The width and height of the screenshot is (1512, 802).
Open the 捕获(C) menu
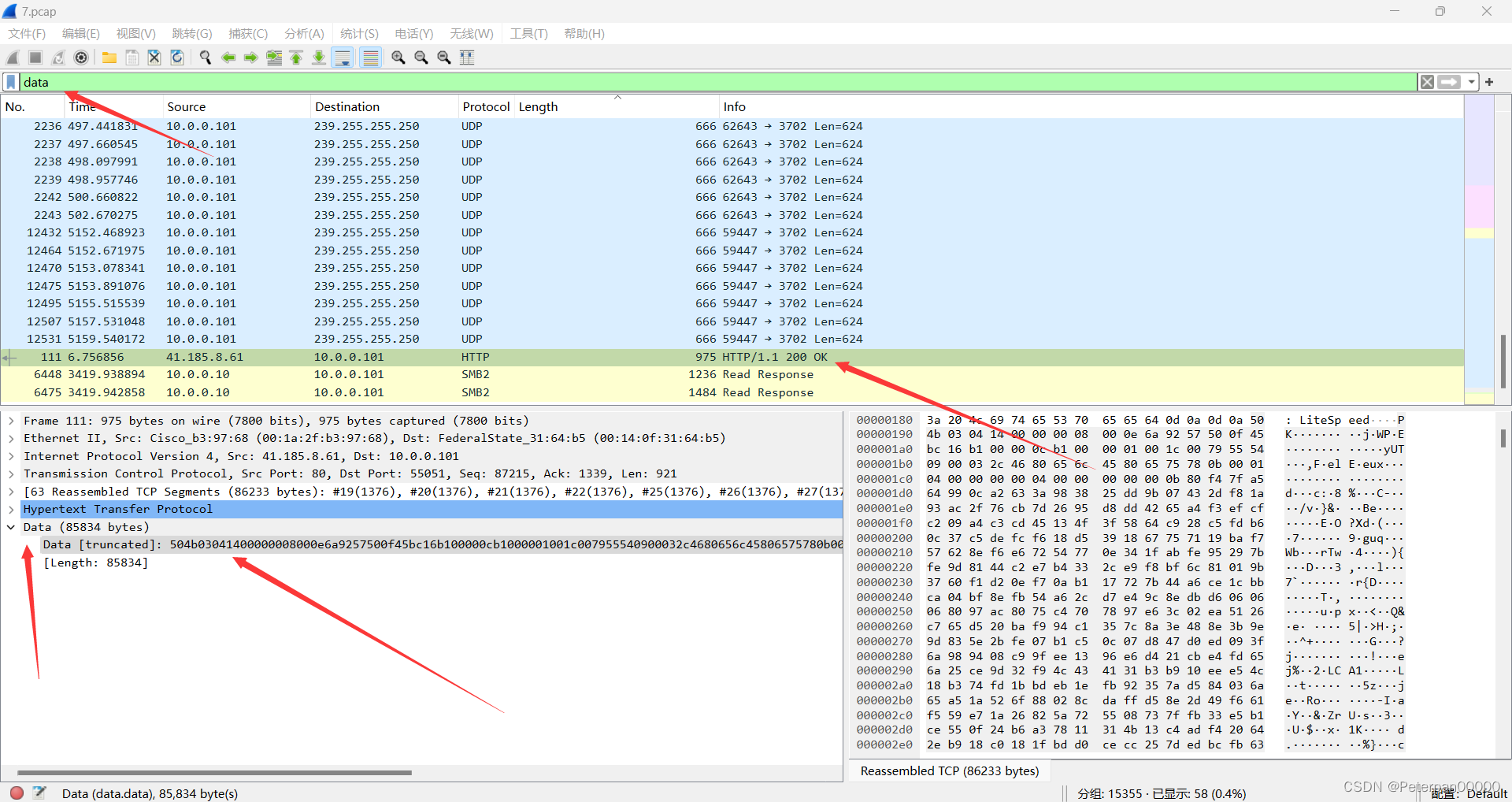click(x=248, y=34)
